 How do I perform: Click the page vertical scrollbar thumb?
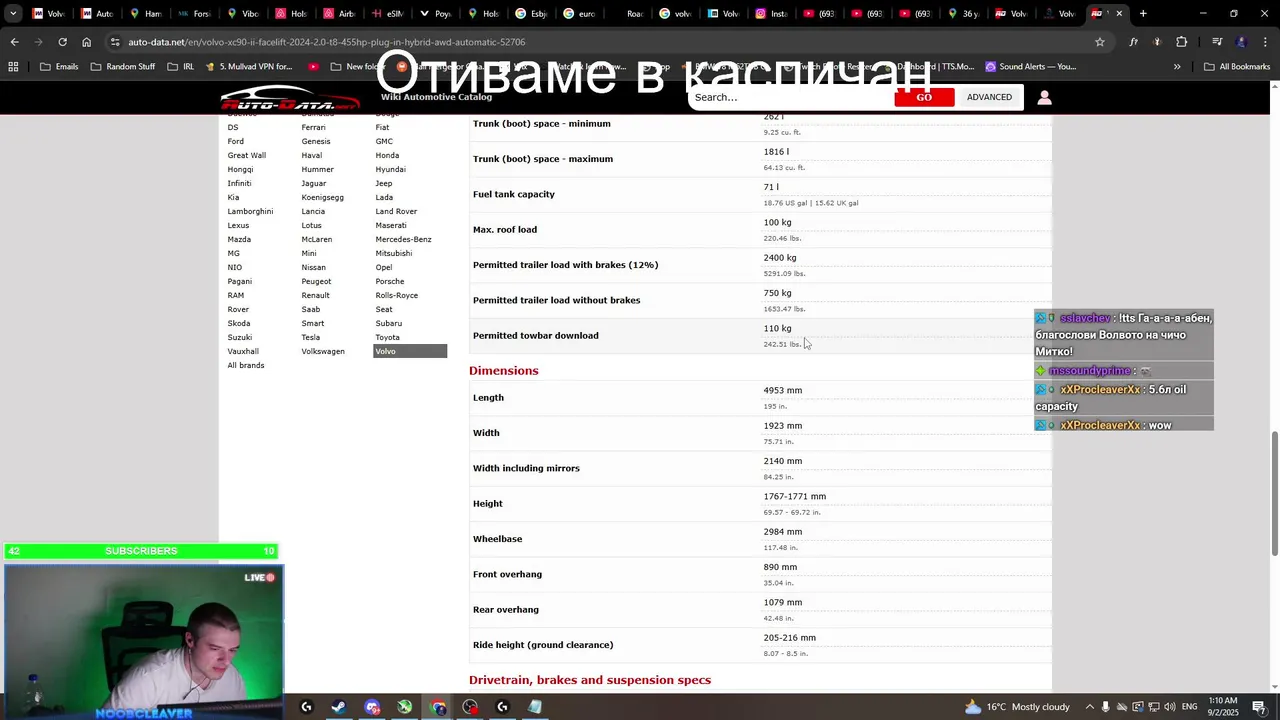point(1274,493)
